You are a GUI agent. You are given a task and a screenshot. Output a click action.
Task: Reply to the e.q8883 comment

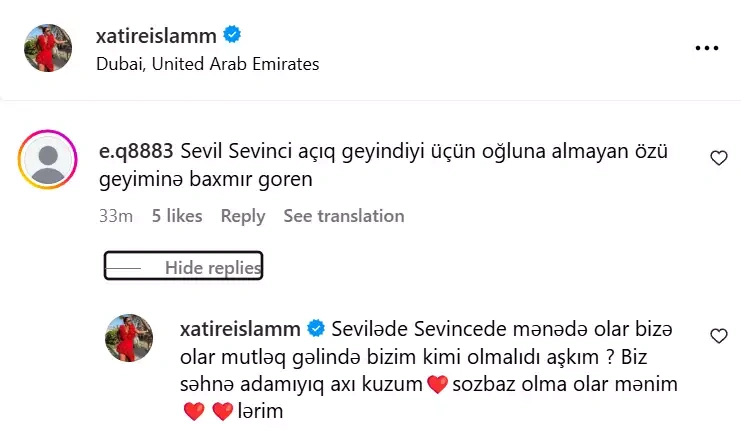tap(243, 216)
